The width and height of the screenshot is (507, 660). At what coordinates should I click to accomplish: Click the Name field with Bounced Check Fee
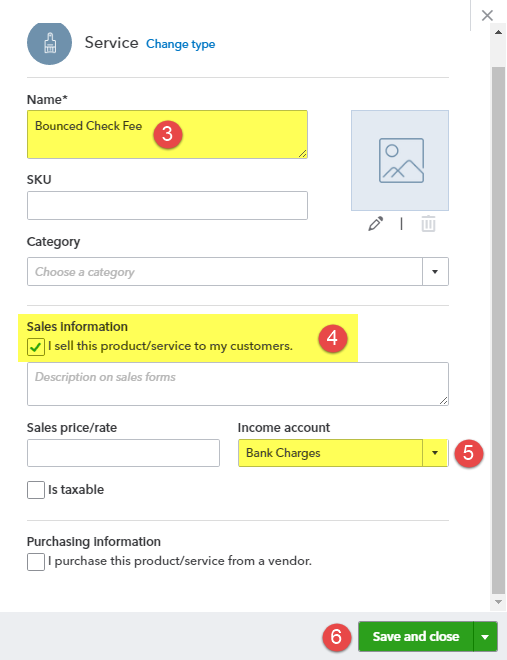[x=167, y=134]
